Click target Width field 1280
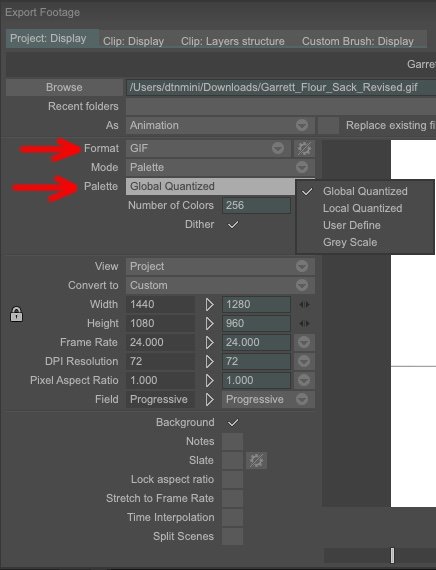Viewport: 436px width, 570px height. [256, 305]
